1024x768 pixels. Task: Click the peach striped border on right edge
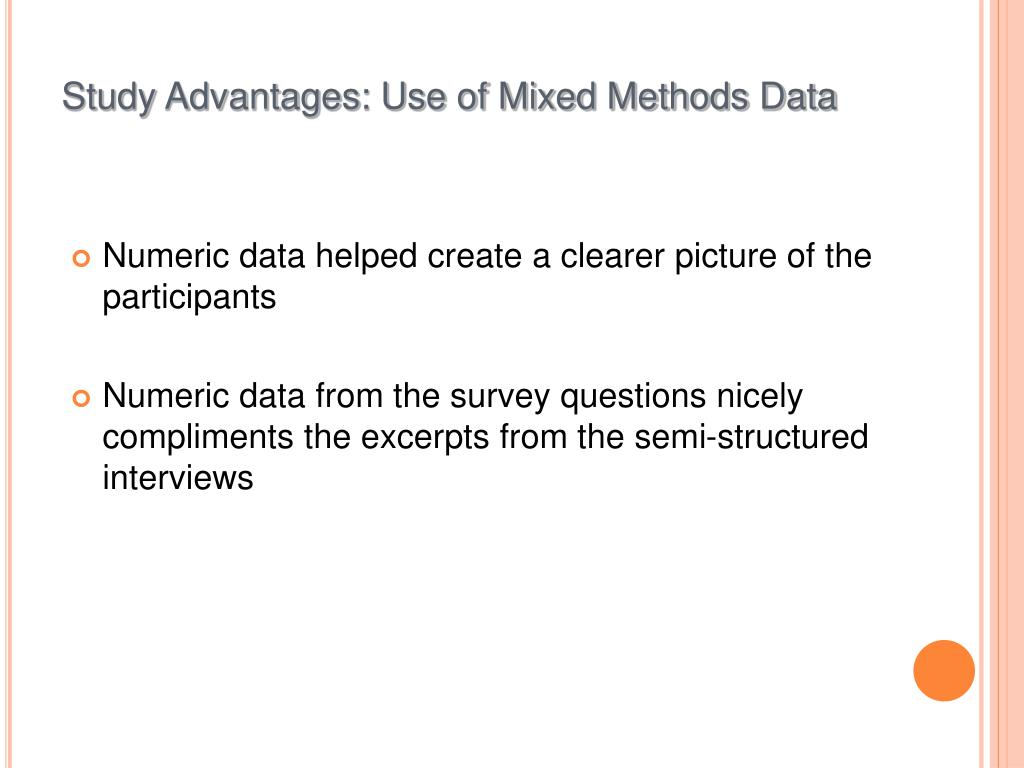click(1002, 384)
